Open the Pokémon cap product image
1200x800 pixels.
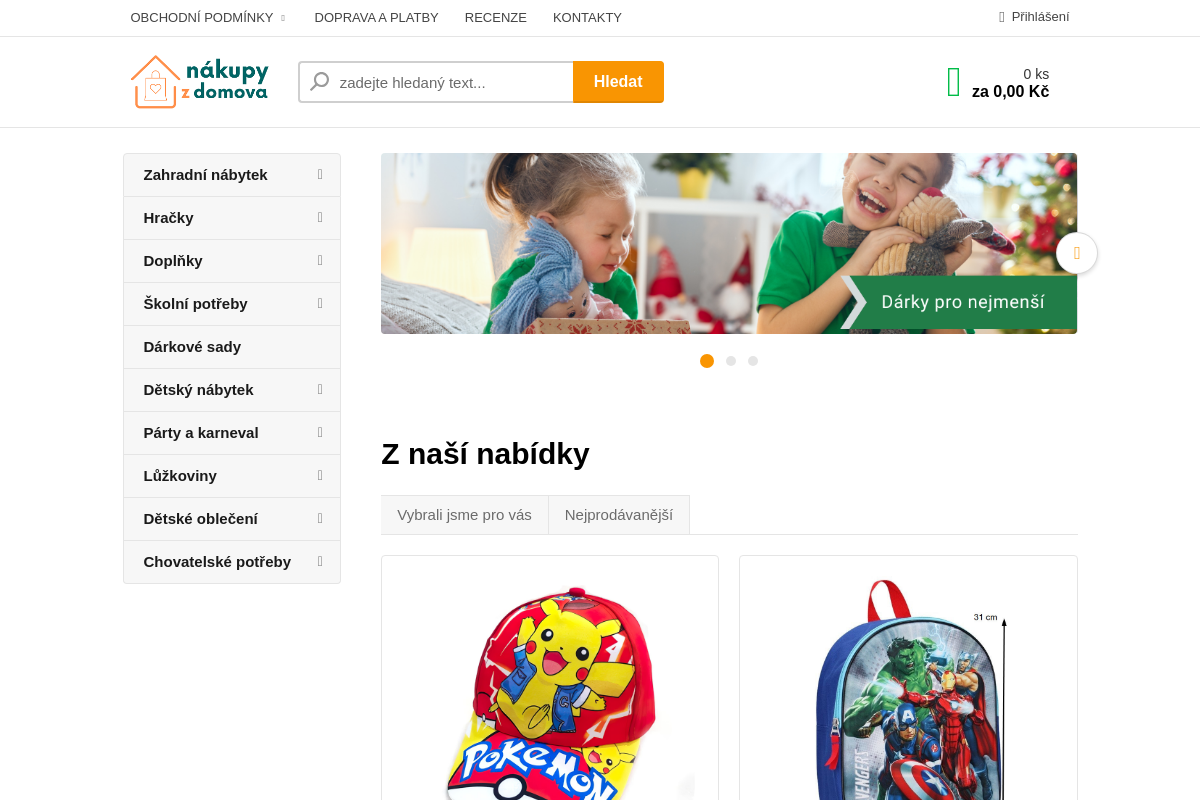(550, 690)
